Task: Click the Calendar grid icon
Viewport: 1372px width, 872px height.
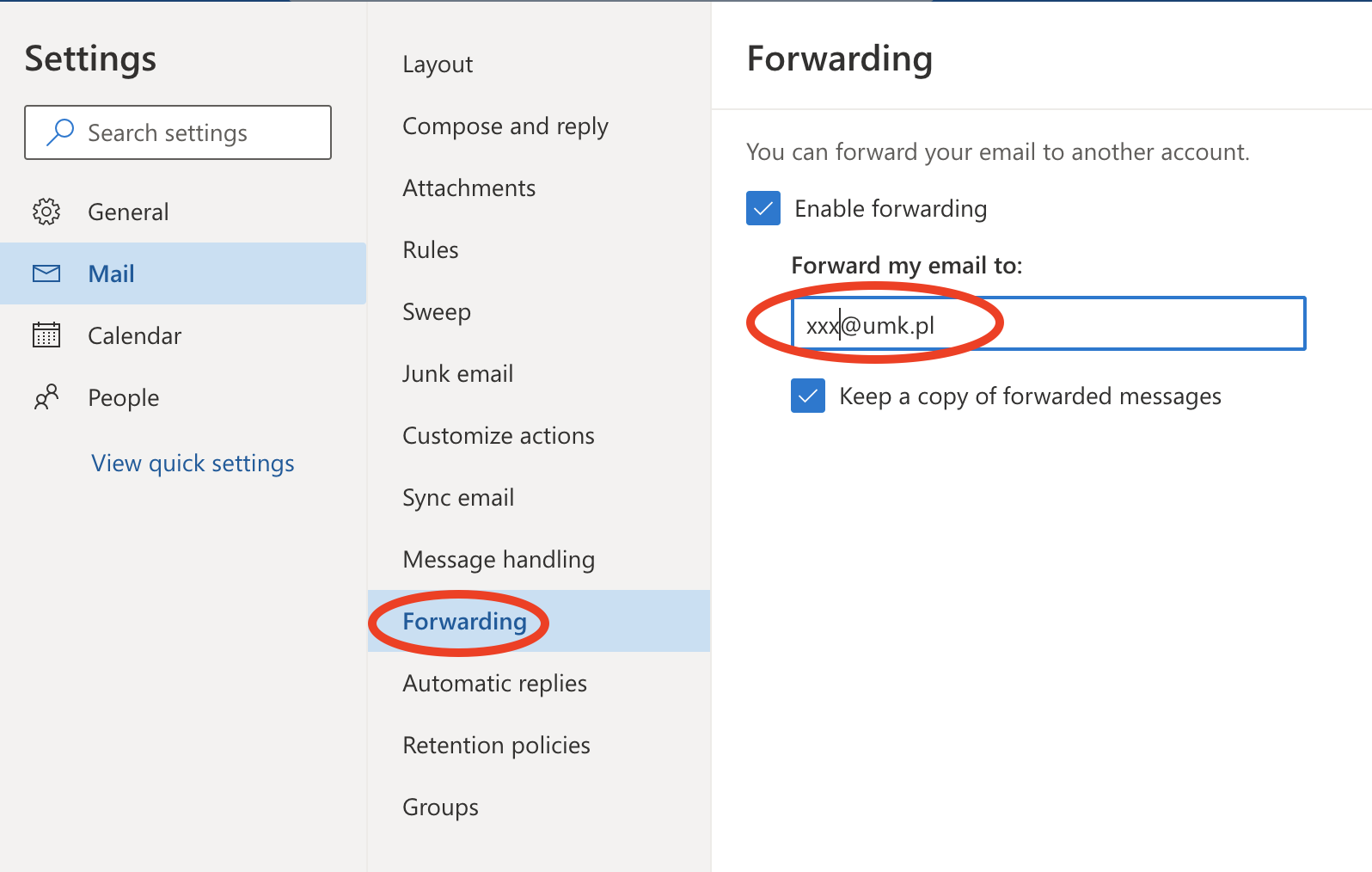Action: coord(46,335)
